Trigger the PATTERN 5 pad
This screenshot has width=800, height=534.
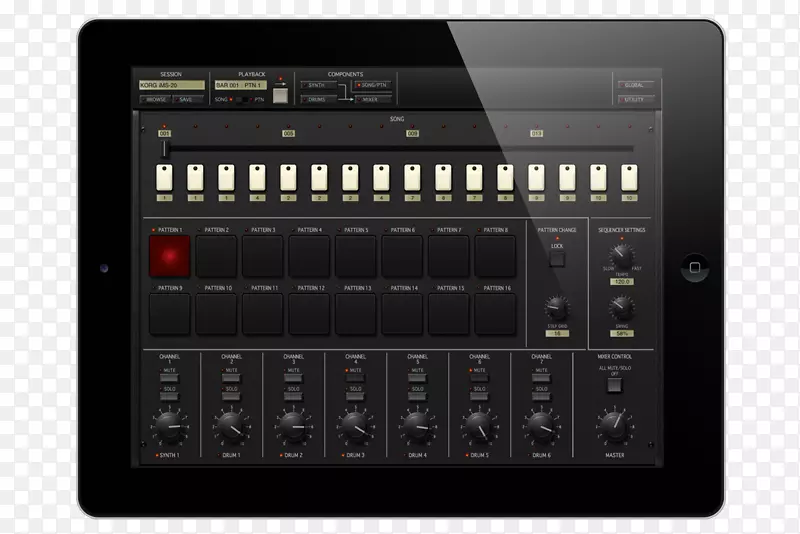[x=356, y=256]
